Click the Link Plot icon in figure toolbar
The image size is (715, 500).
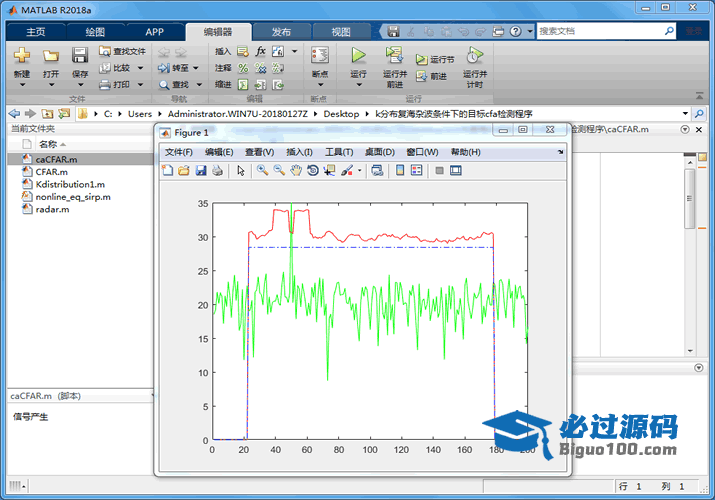(x=376, y=171)
